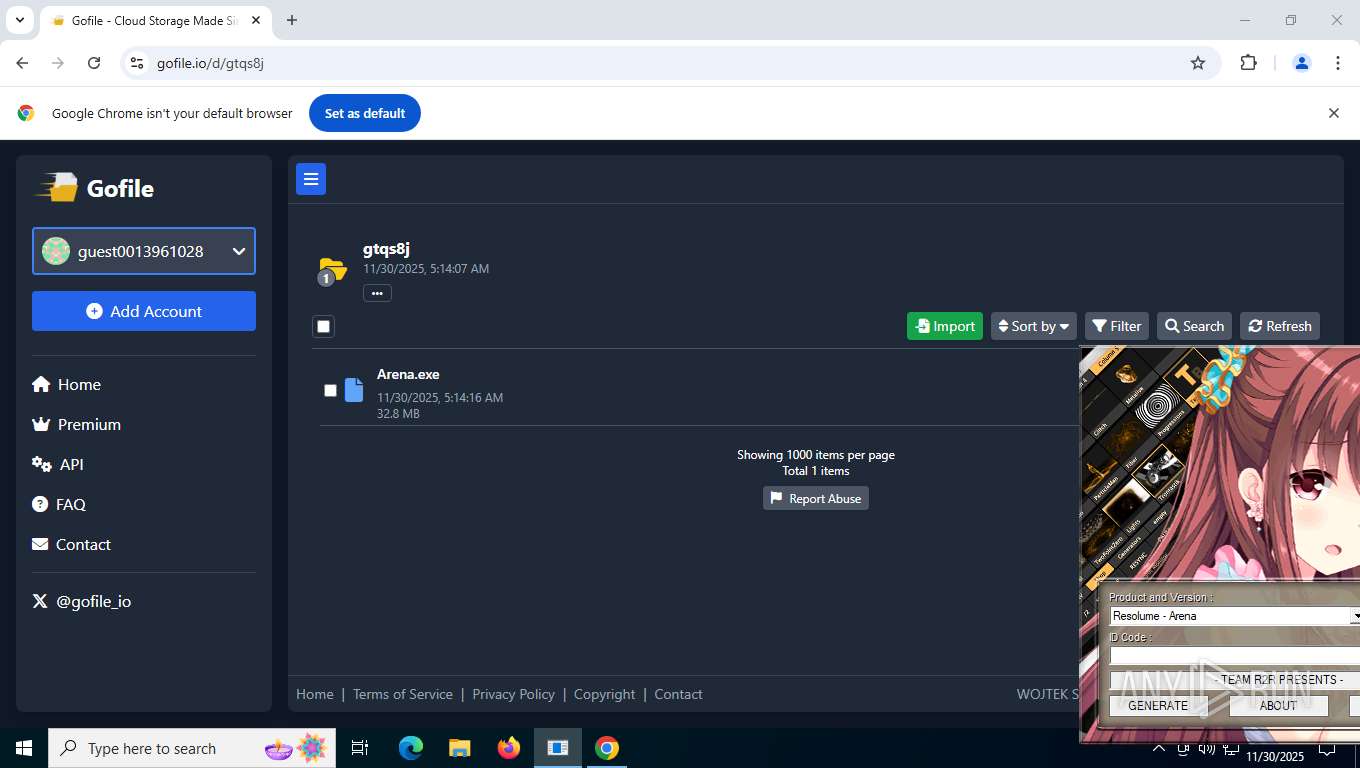Open the Chrome three-dot menu
The height and width of the screenshot is (768, 1360).
[x=1338, y=63]
